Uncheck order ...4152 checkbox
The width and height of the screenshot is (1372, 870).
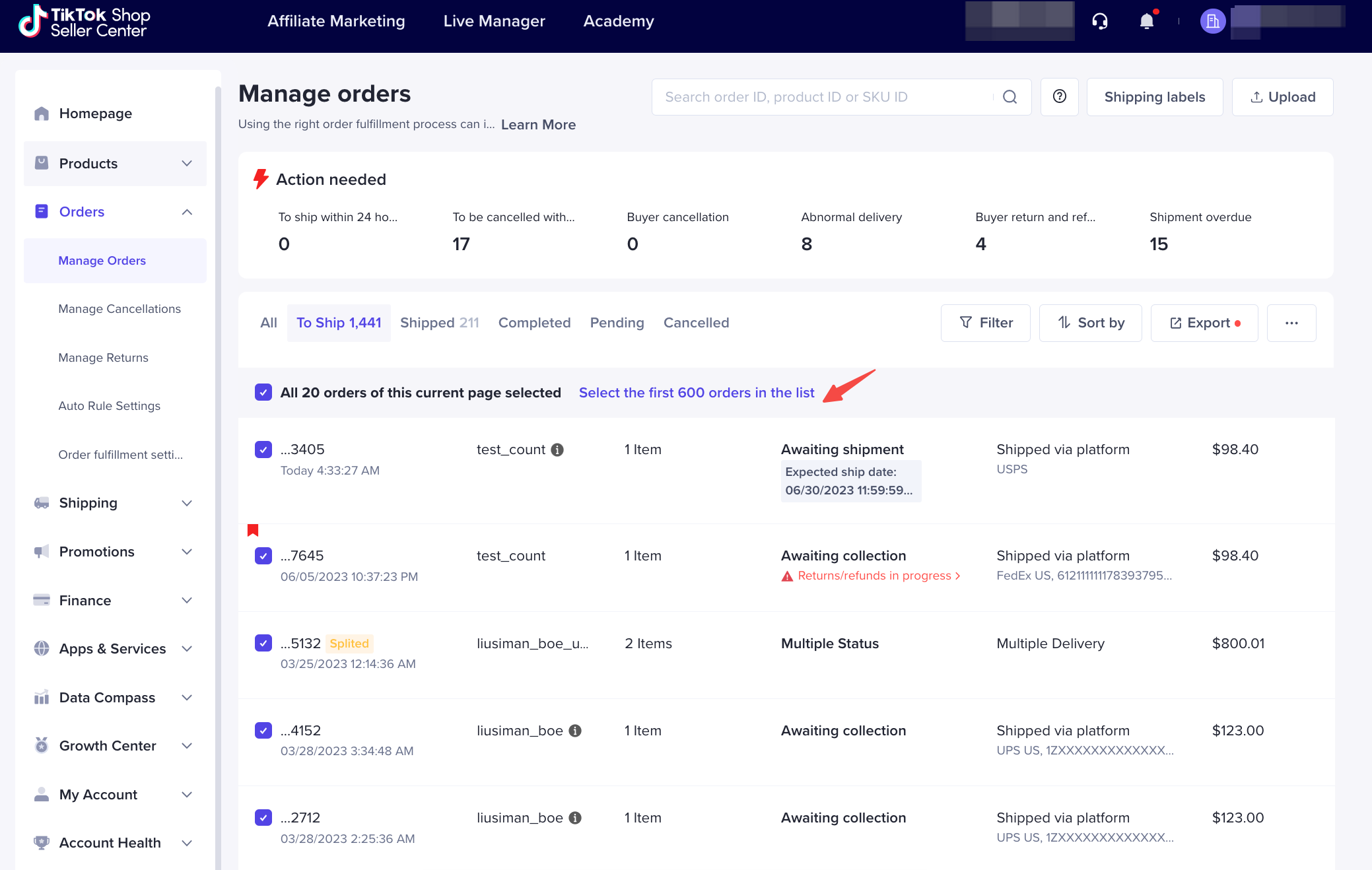tap(263, 731)
